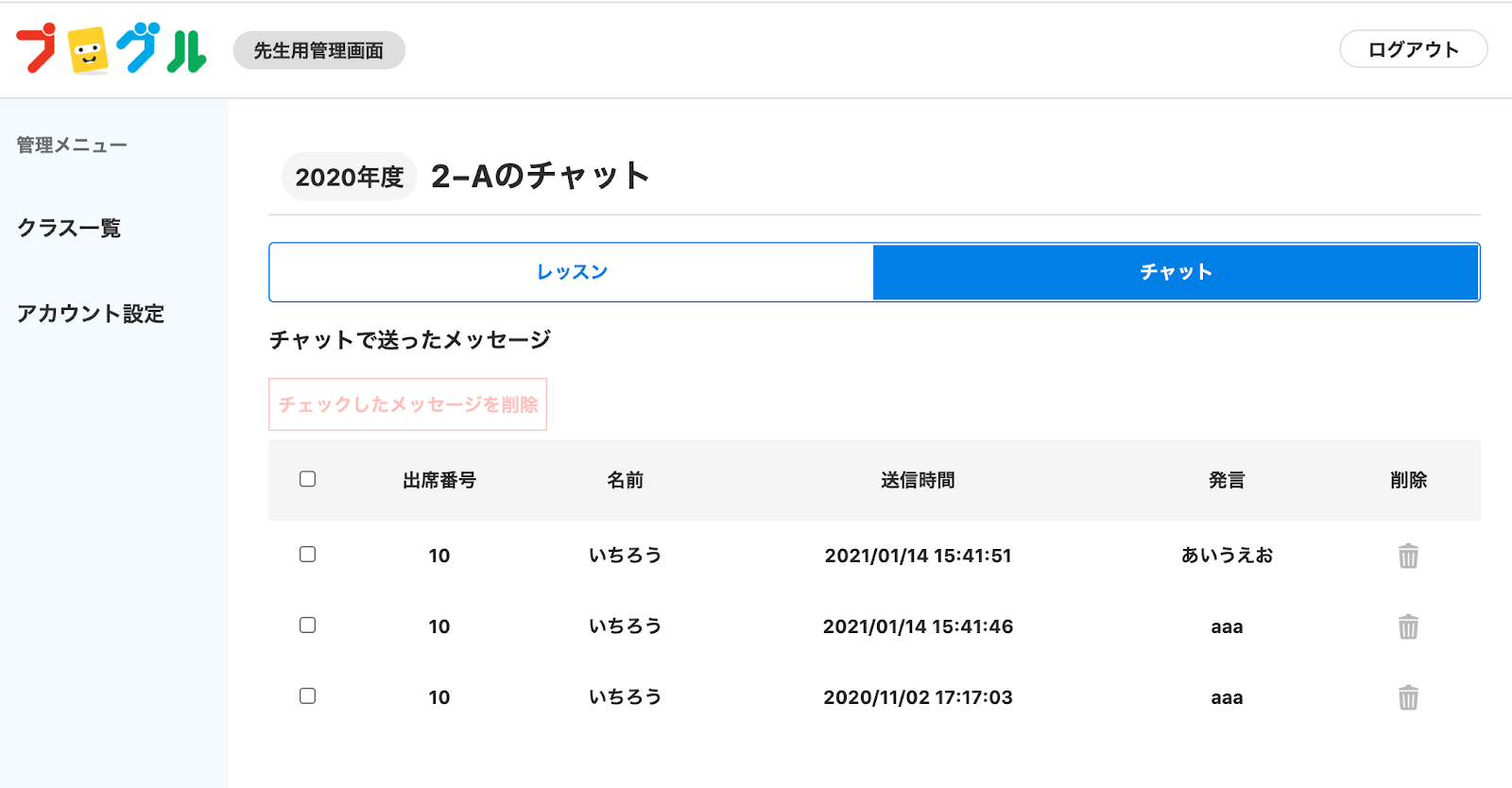This screenshot has height=788, width=1512.
Task: Toggle the select-all checkbox in table header
Action: 307,479
